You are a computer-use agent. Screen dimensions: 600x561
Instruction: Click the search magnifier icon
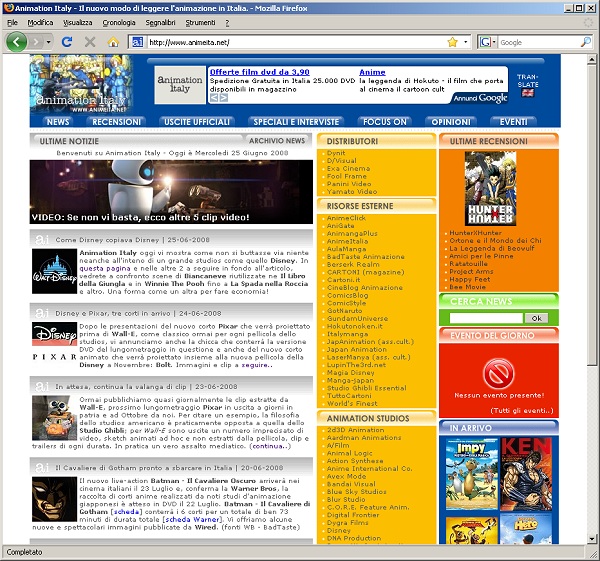pos(585,42)
